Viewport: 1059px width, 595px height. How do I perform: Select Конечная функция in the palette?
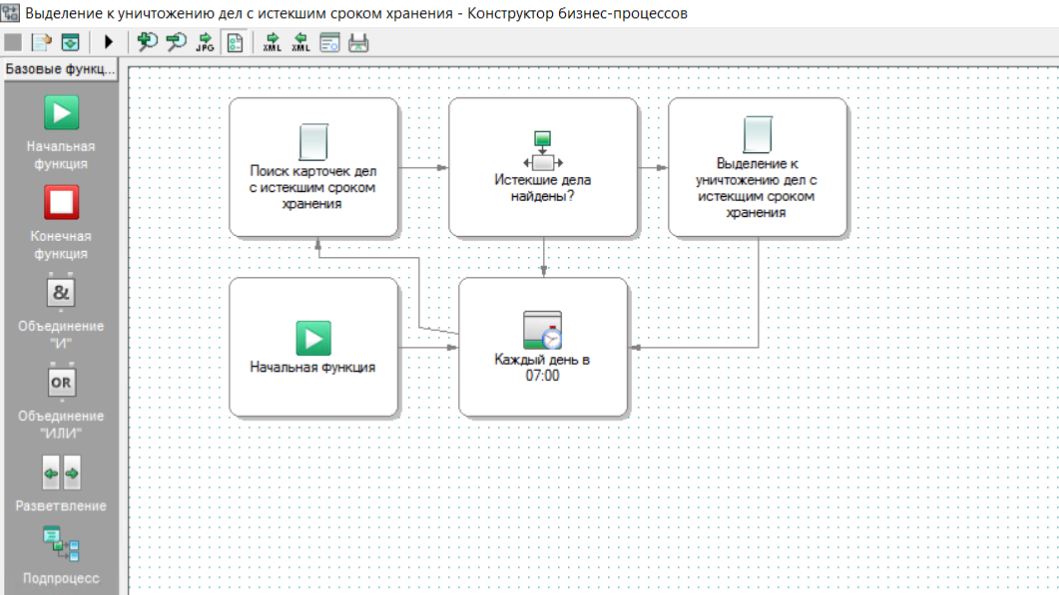61,203
